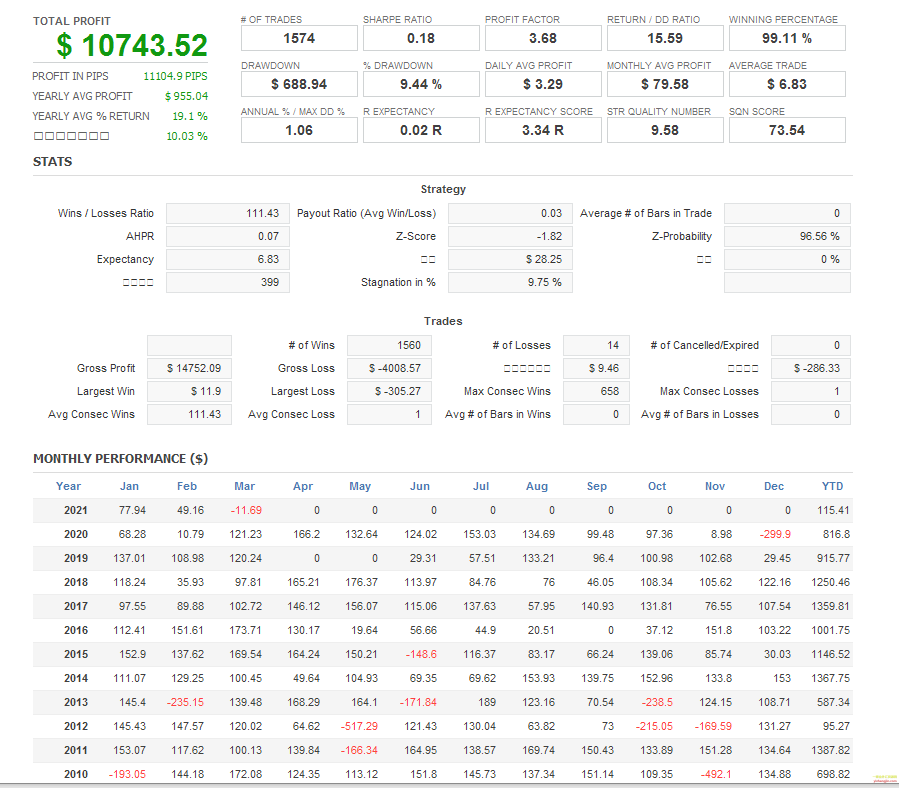Click the Monthly Performance ($) heading
This screenshot has height=788, width=899.
pyautogui.click(x=120, y=459)
